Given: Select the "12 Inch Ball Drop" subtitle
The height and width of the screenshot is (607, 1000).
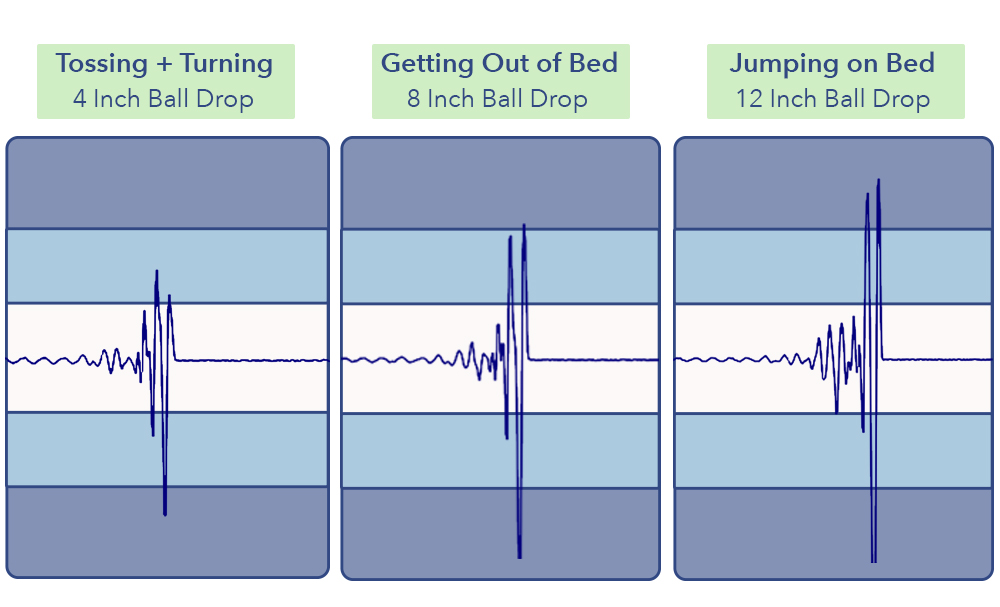Looking at the screenshot, I should [x=833, y=99].
